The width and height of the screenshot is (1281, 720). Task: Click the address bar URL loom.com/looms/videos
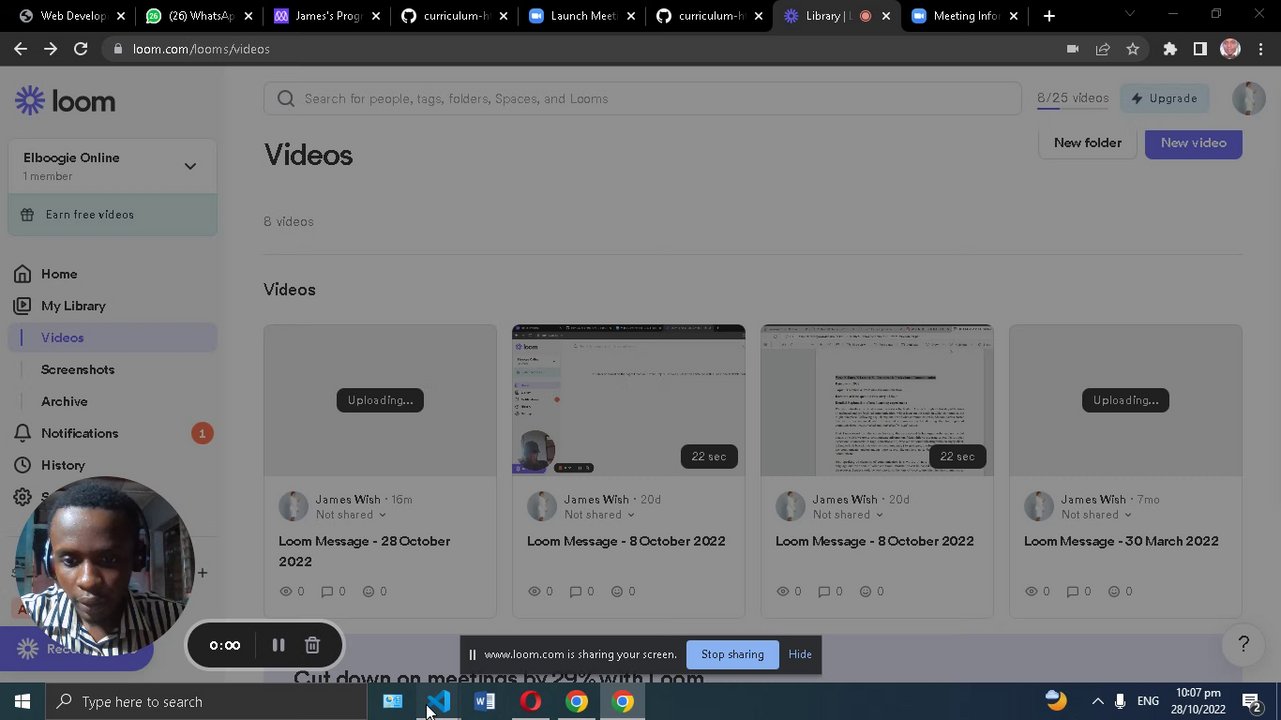click(x=201, y=49)
